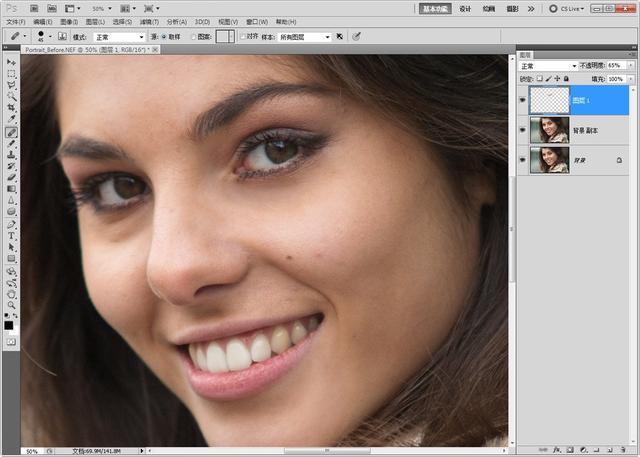The height and width of the screenshot is (457, 640).
Task: Open the view extras dropdown
Action: [x=73, y=8]
